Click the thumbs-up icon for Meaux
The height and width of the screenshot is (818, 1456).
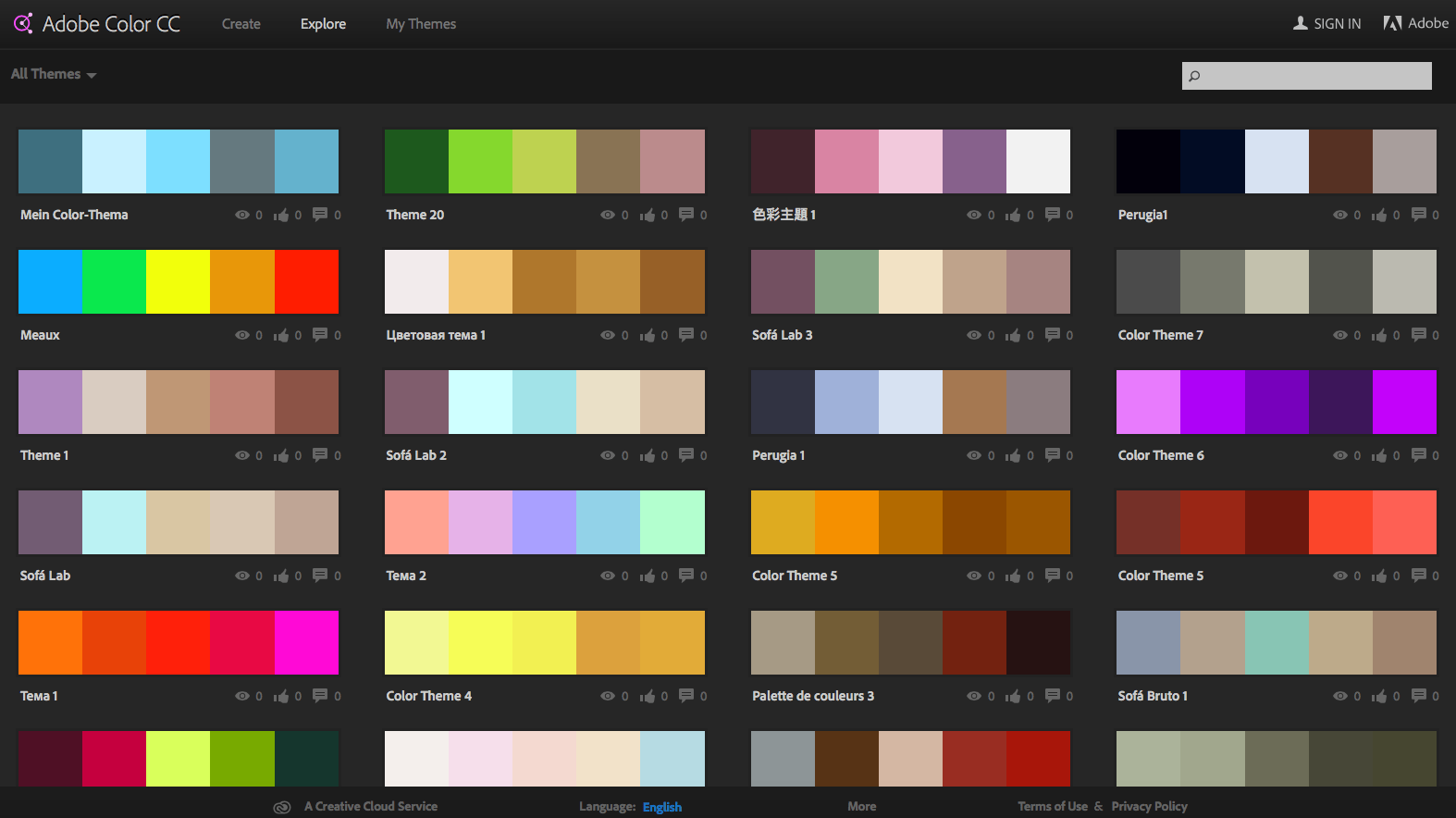pyautogui.click(x=281, y=335)
